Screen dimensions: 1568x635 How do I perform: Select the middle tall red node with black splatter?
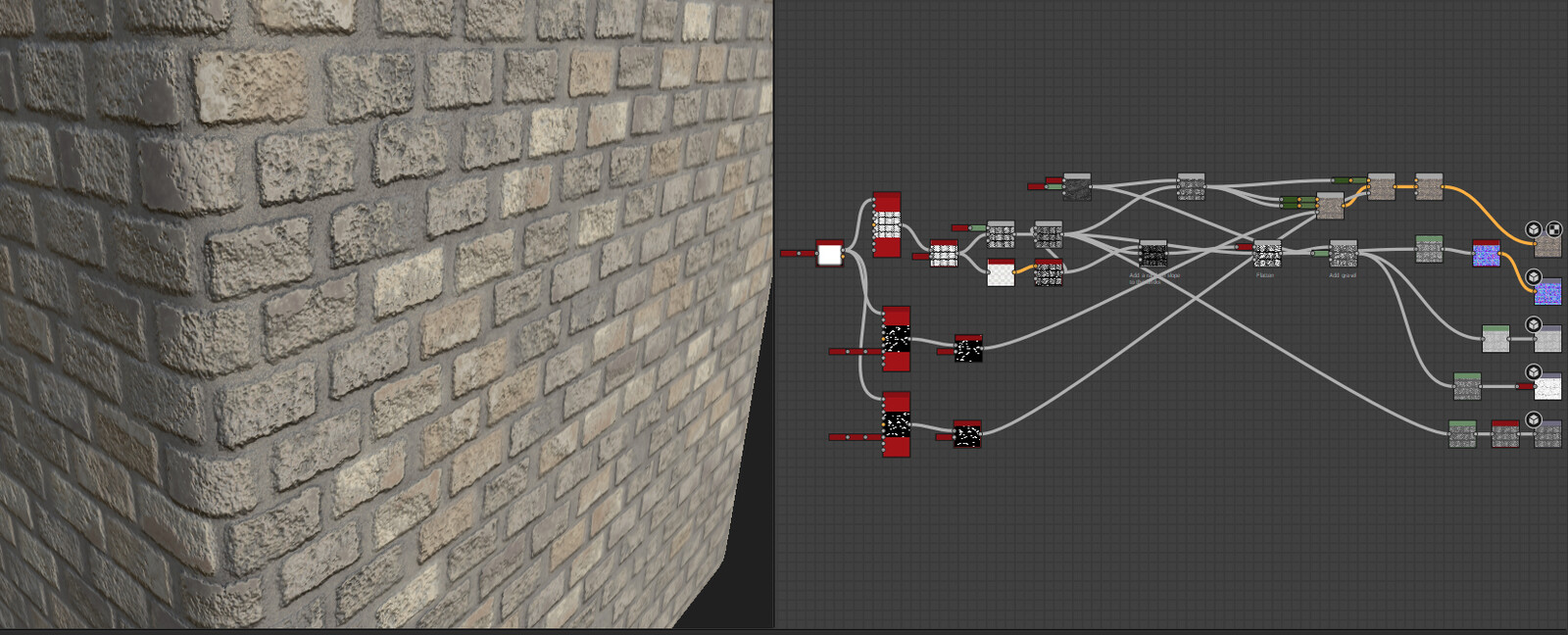coord(896,339)
